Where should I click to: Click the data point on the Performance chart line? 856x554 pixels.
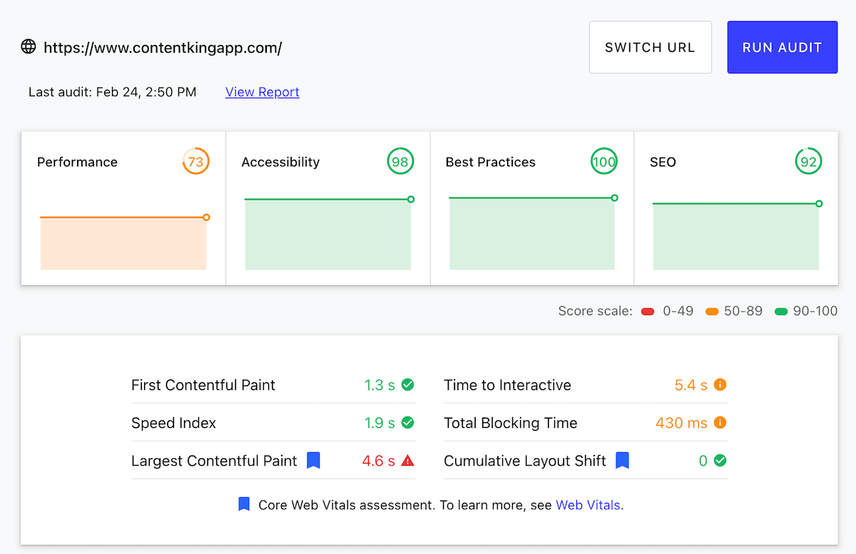point(206,217)
